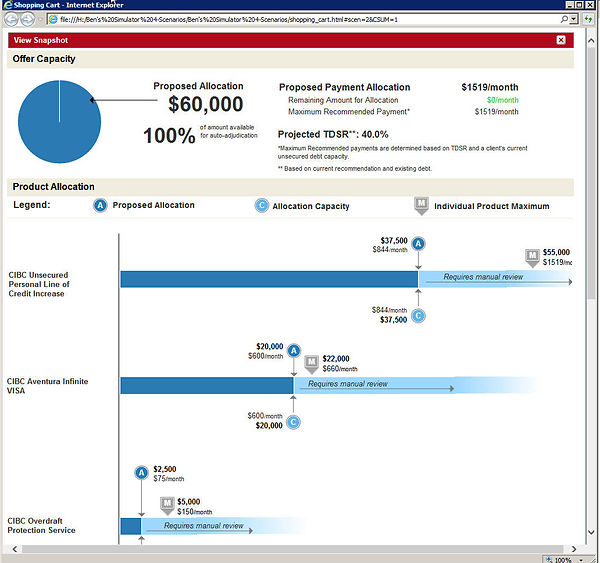The width and height of the screenshot is (600, 563).
Task: Click the M marker next to $55,000
Action: tap(532, 257)
